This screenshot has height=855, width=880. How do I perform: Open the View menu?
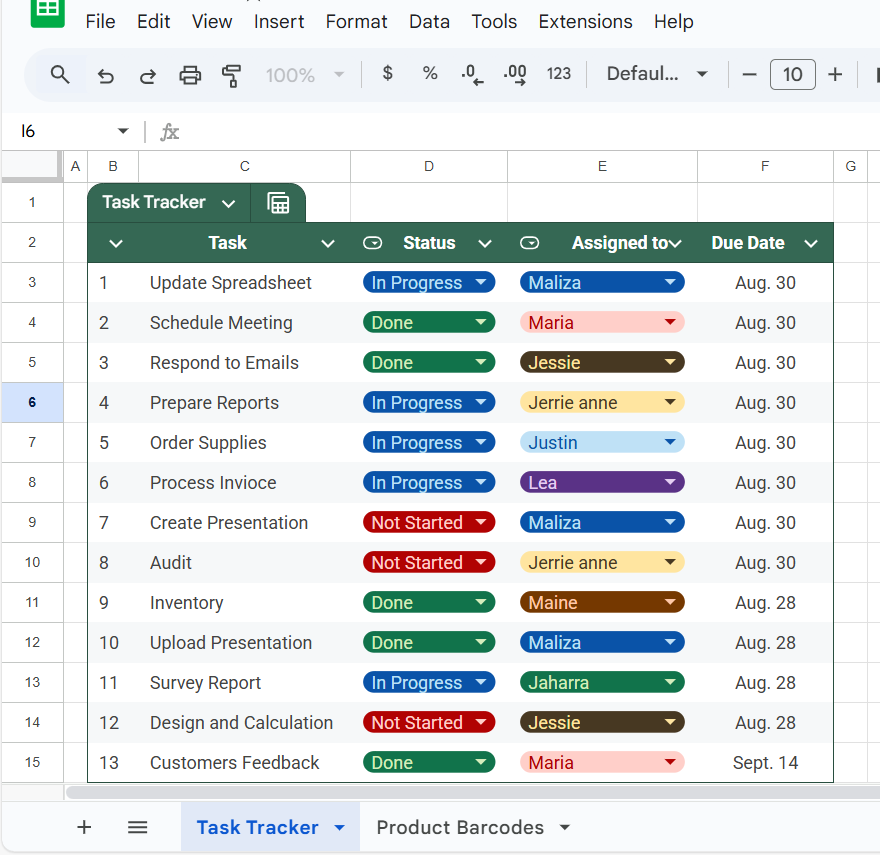click(x=212, y=21)
